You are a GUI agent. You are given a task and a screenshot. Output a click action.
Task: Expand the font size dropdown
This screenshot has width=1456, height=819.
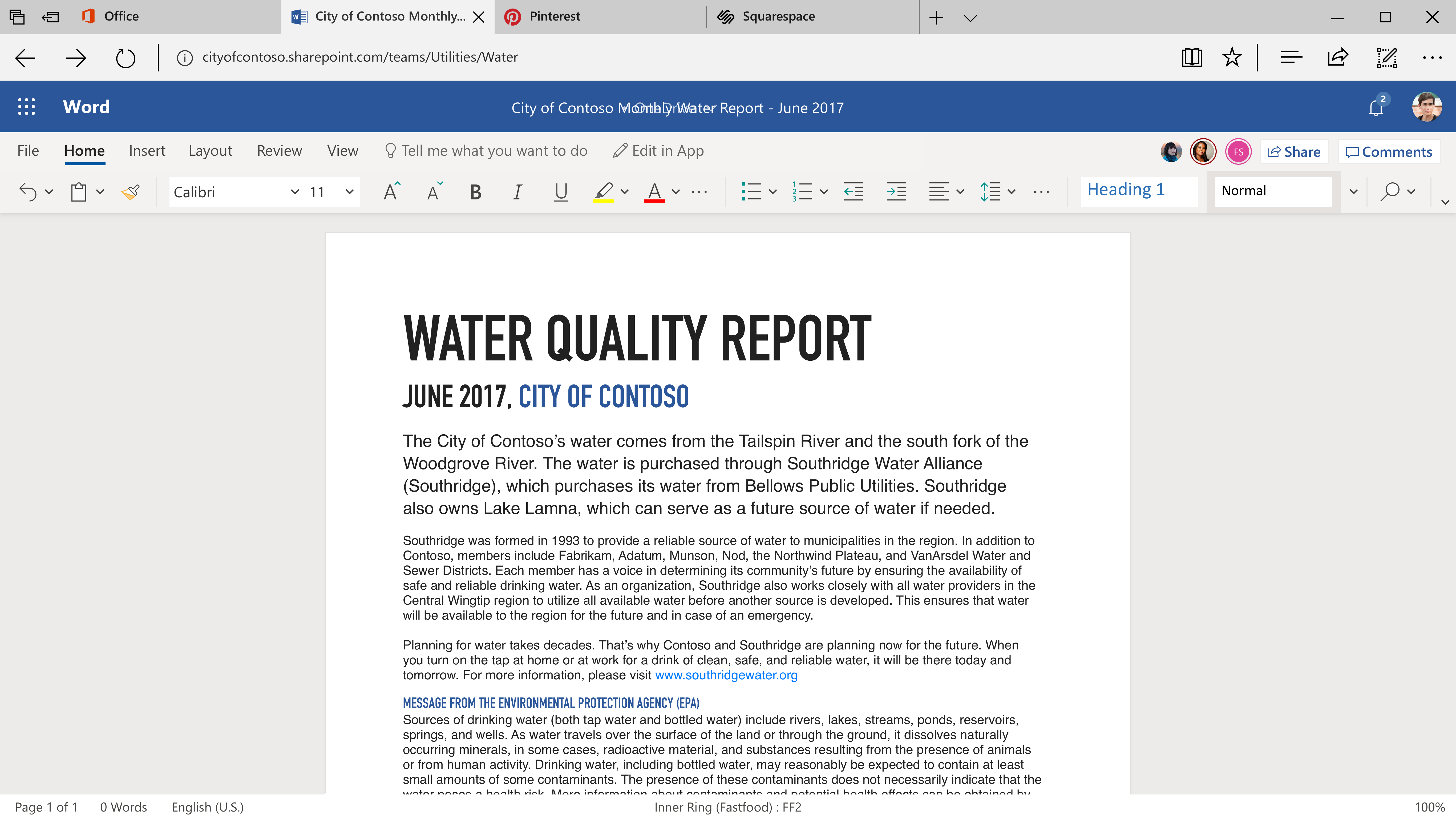coord(349,192)
